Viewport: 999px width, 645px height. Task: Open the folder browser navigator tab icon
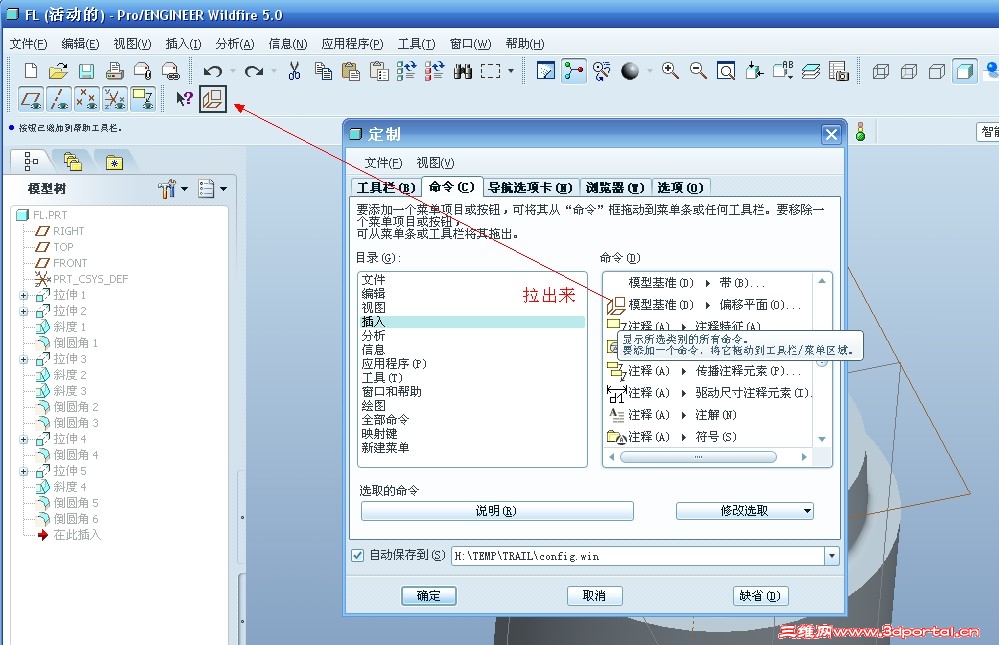pyautogui.click(x=73, y=161)
